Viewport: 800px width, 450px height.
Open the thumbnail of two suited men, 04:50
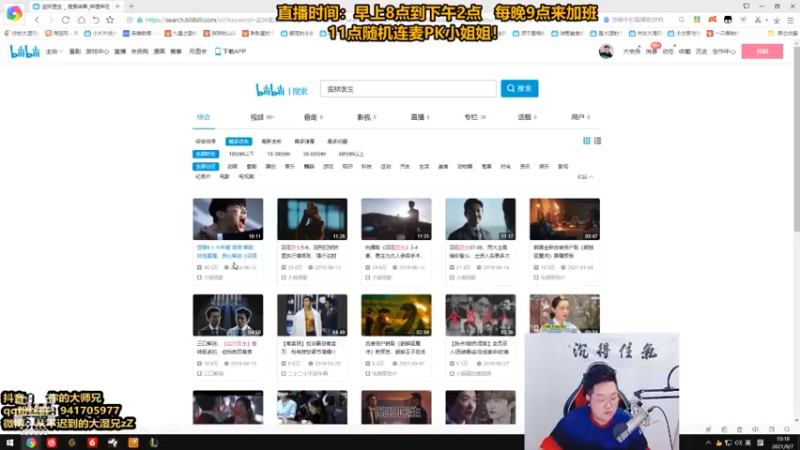point(228,315)
